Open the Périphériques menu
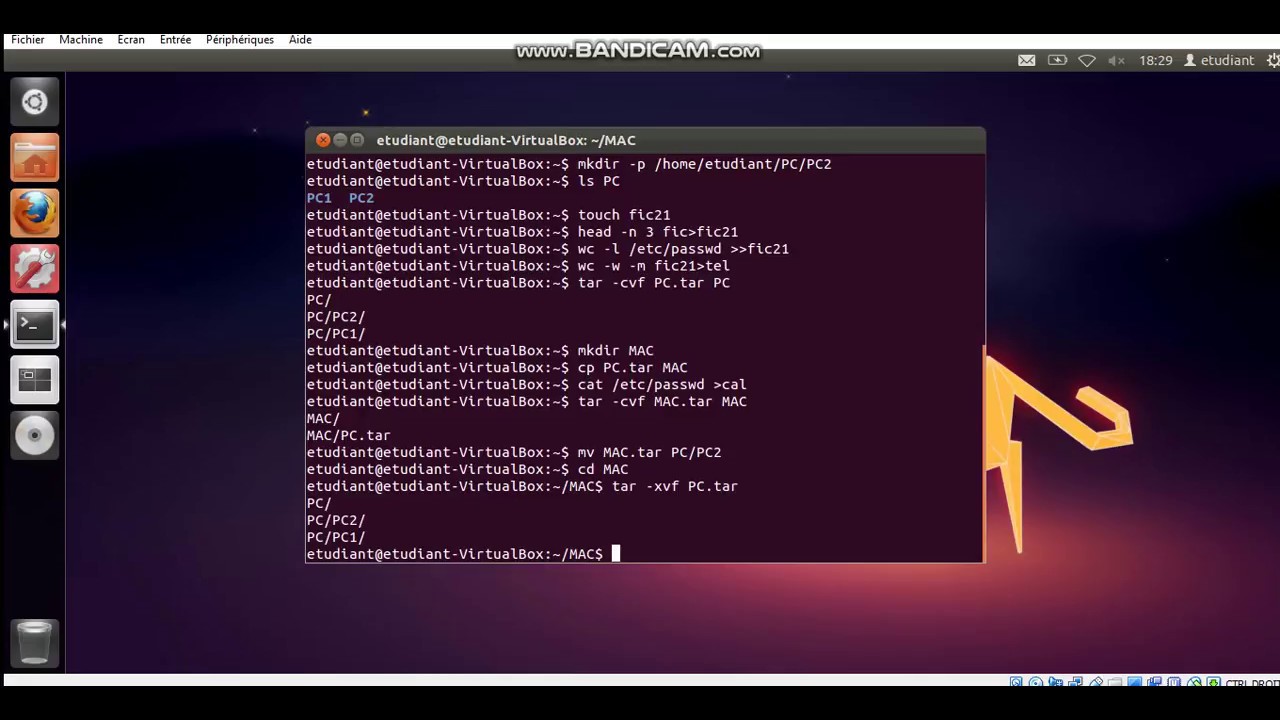This screenshot has width=1280, height=720. click(x=240, y=40)
